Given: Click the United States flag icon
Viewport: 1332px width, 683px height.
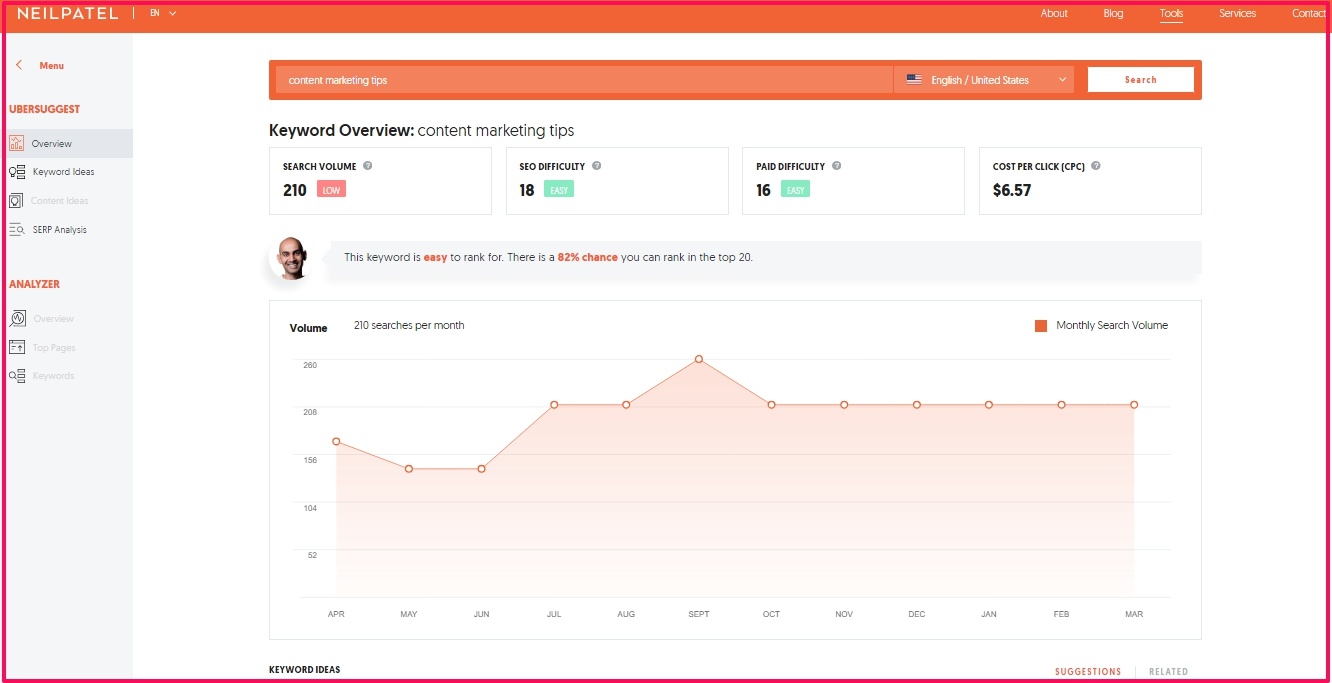Looking at the screenshot, I should tap(914, 80).
